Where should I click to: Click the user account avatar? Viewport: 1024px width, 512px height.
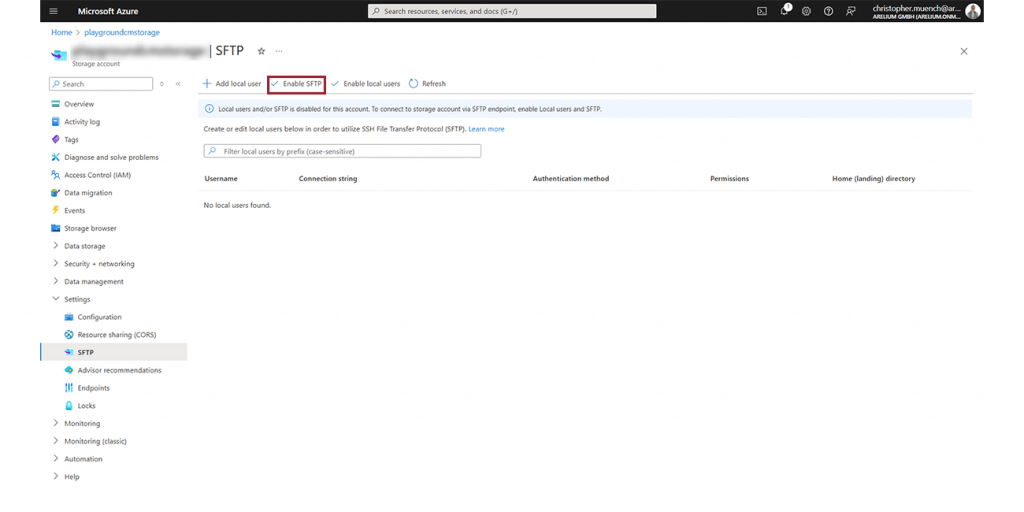click(973, 11)
